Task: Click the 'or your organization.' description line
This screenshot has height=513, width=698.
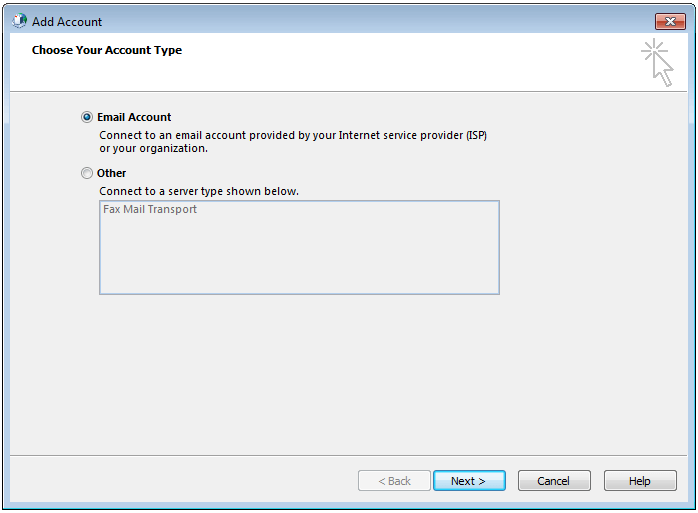Action: [154, 148]
